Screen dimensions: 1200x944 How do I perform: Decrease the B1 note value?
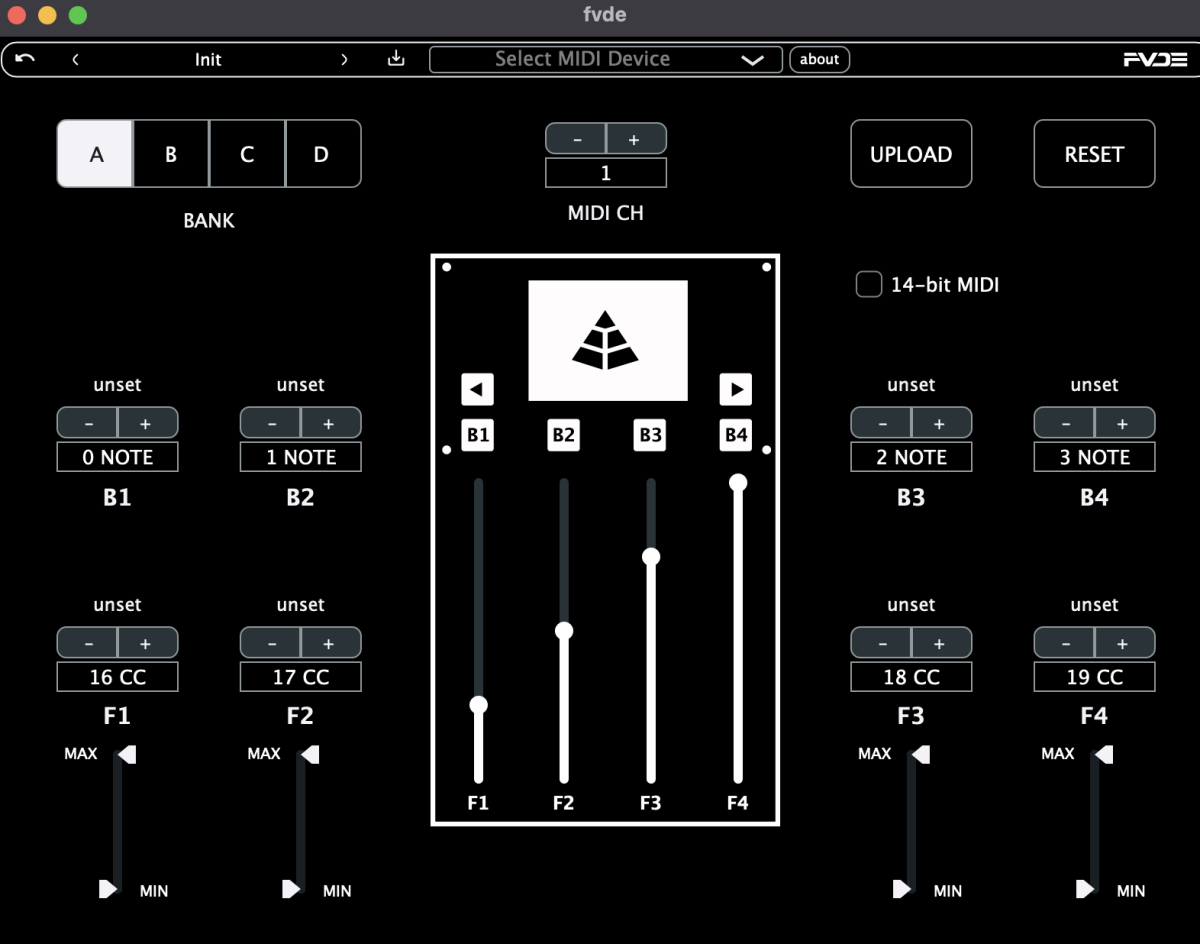click(x=87, y=423)
